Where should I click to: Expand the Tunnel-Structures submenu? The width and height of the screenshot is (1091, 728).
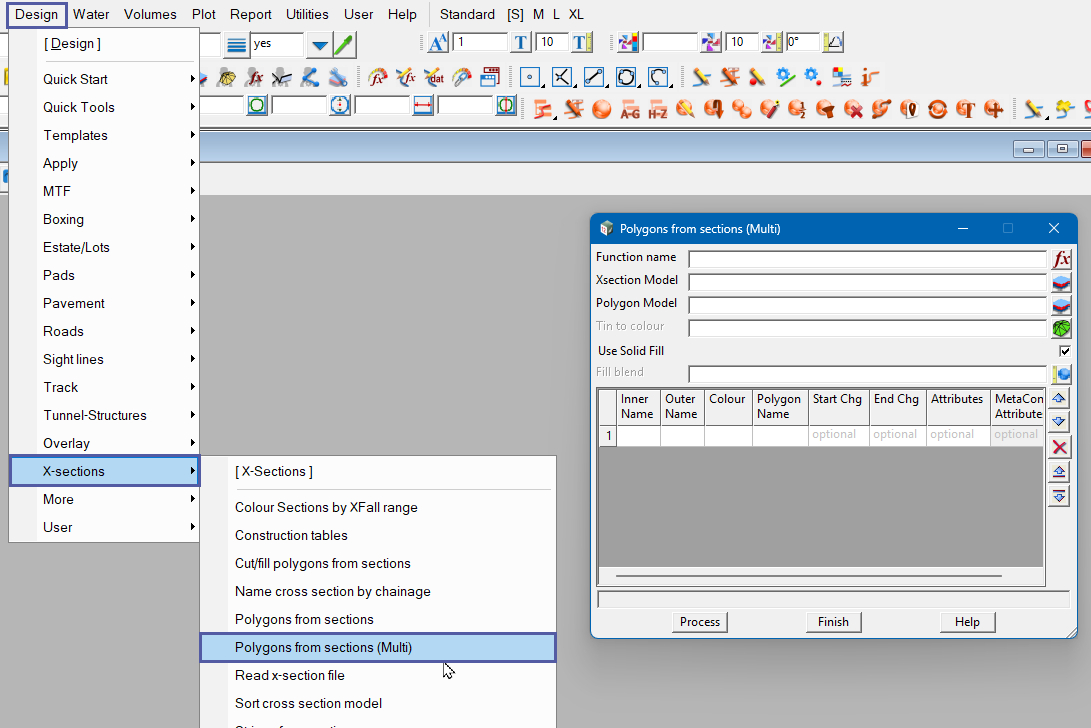coord(105,415)
